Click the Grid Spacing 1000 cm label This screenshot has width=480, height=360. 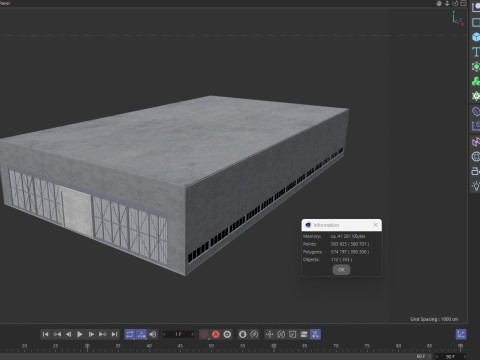click(434, 319)
